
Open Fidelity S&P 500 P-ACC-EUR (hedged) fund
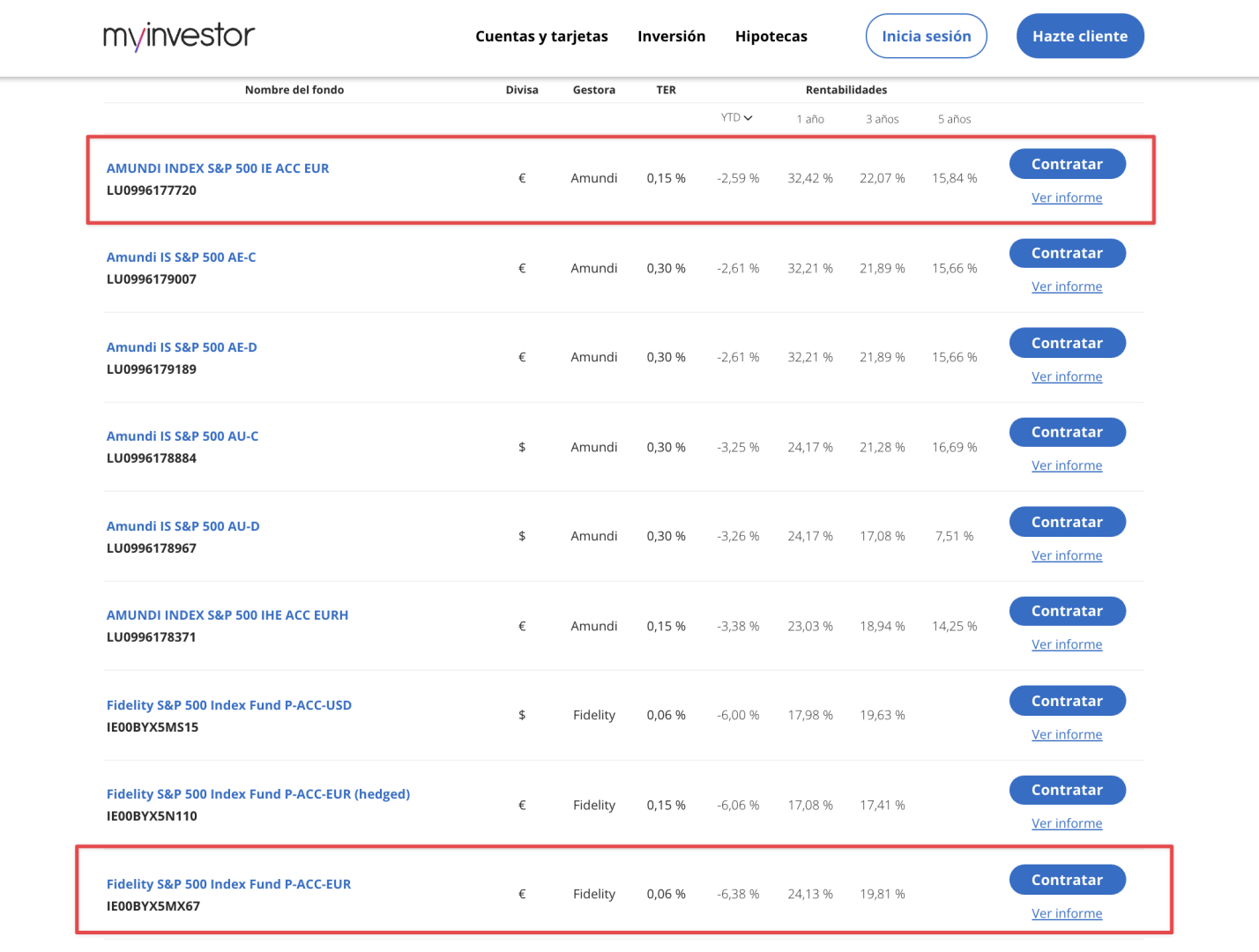(258, 794)
